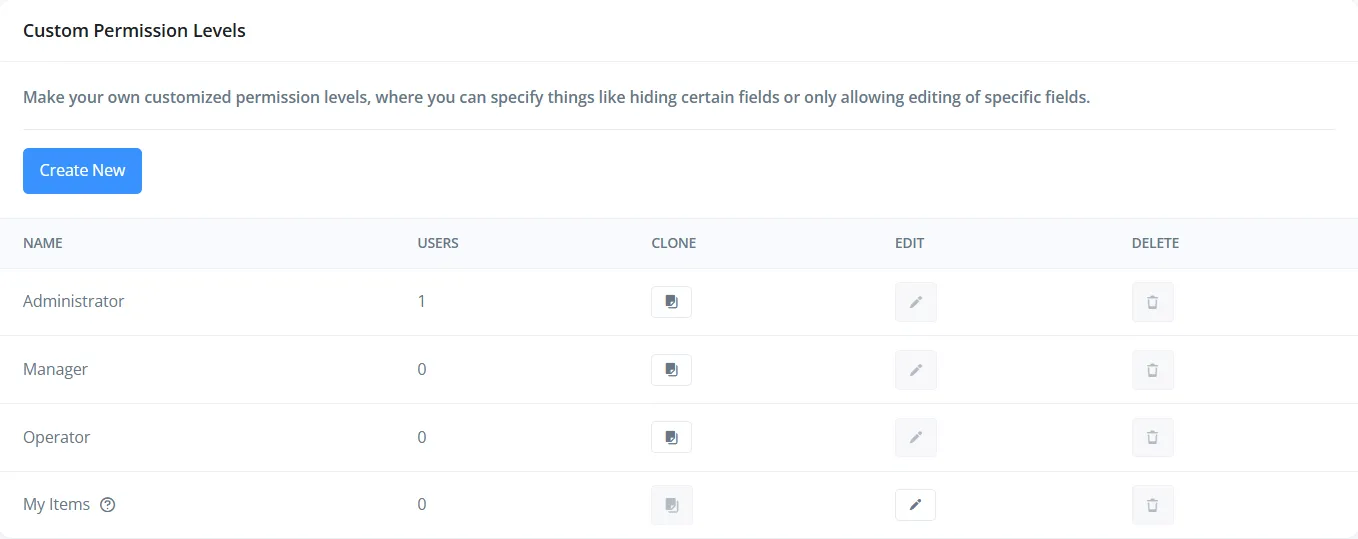Select the Operator name cell

(57, 437)
